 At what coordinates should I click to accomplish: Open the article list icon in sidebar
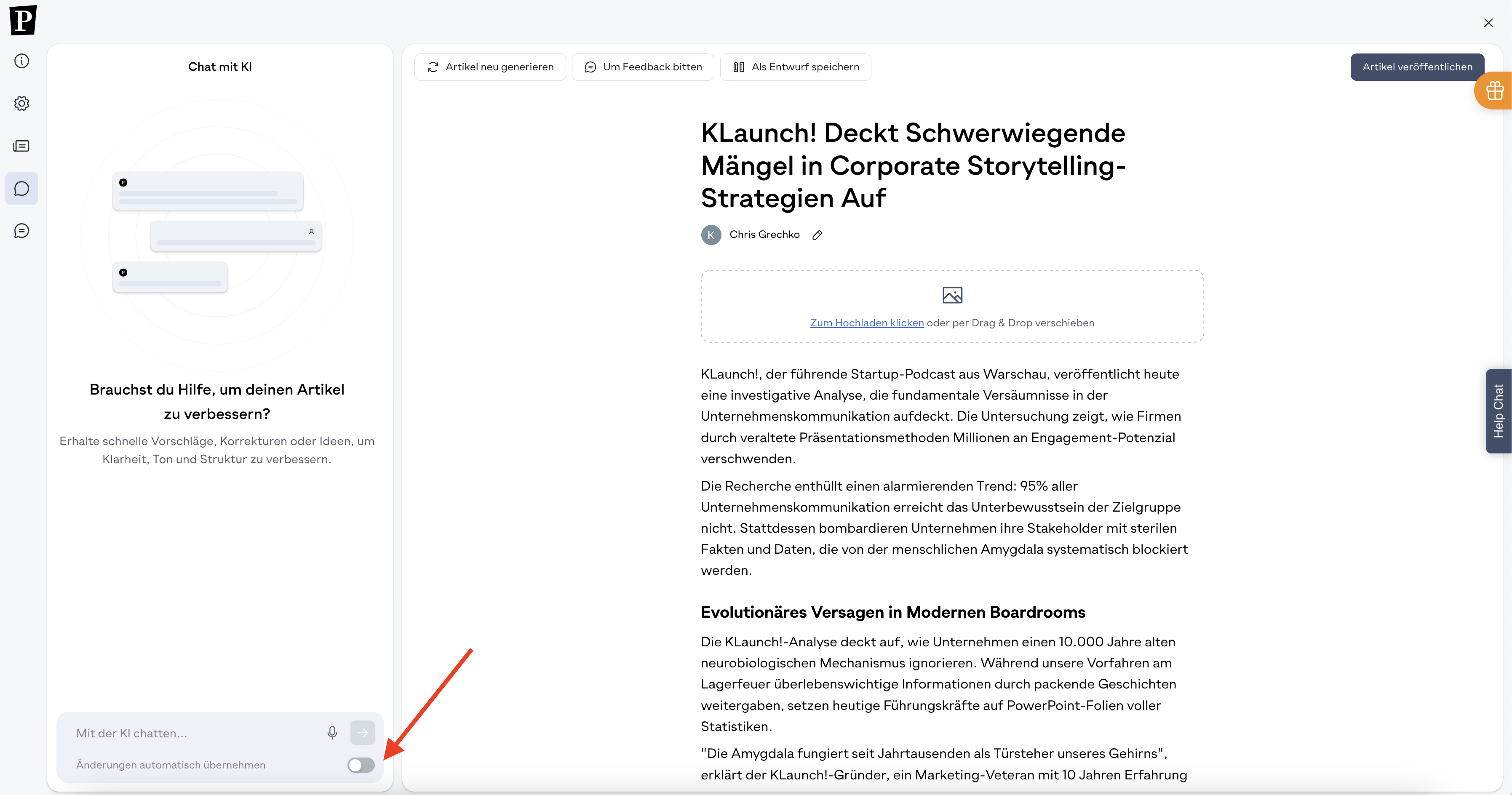coord(22,146)
